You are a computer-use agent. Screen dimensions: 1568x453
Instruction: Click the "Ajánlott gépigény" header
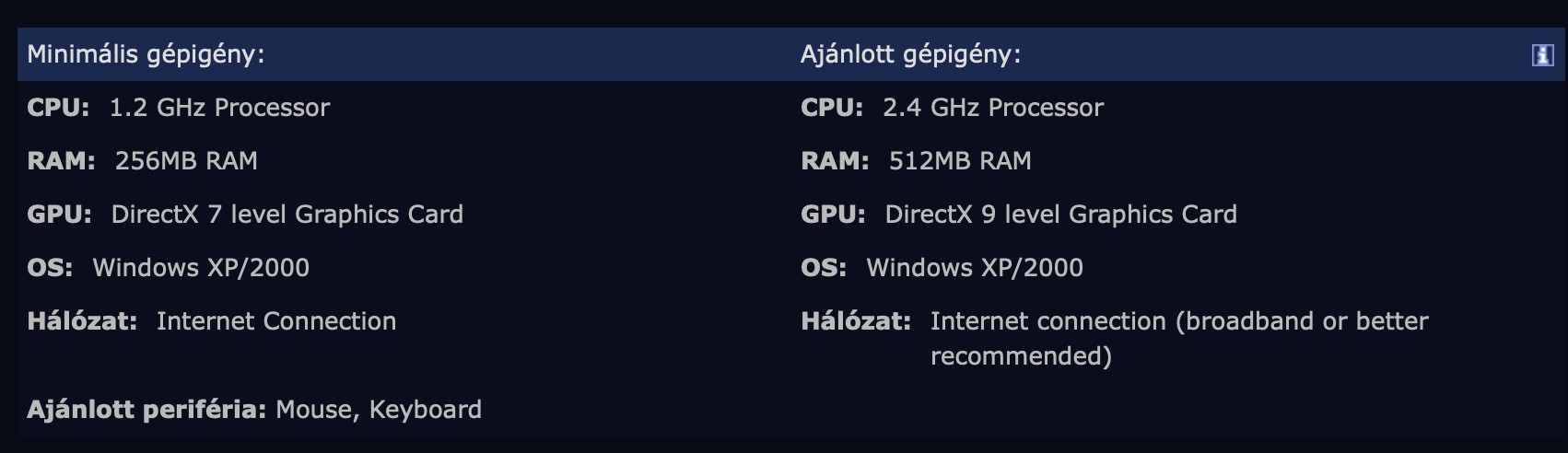click(910, 54)
